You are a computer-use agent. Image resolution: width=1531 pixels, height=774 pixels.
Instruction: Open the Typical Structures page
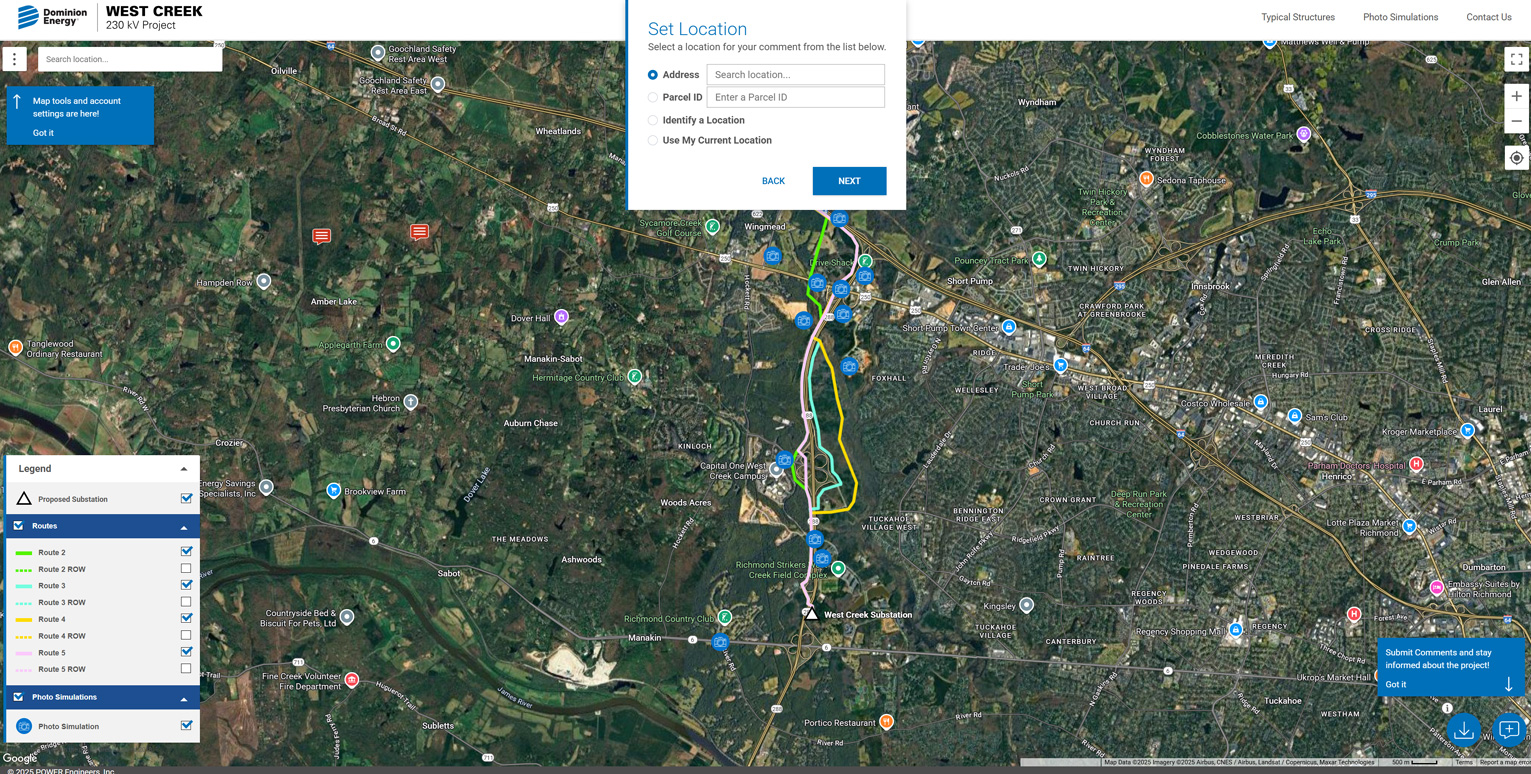point(1297,17)
